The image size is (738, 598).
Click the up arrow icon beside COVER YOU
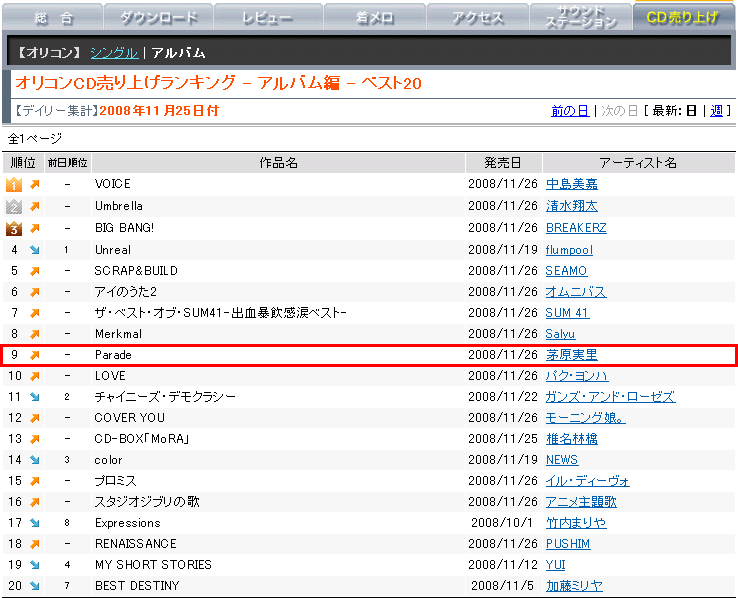pos(35,418)
